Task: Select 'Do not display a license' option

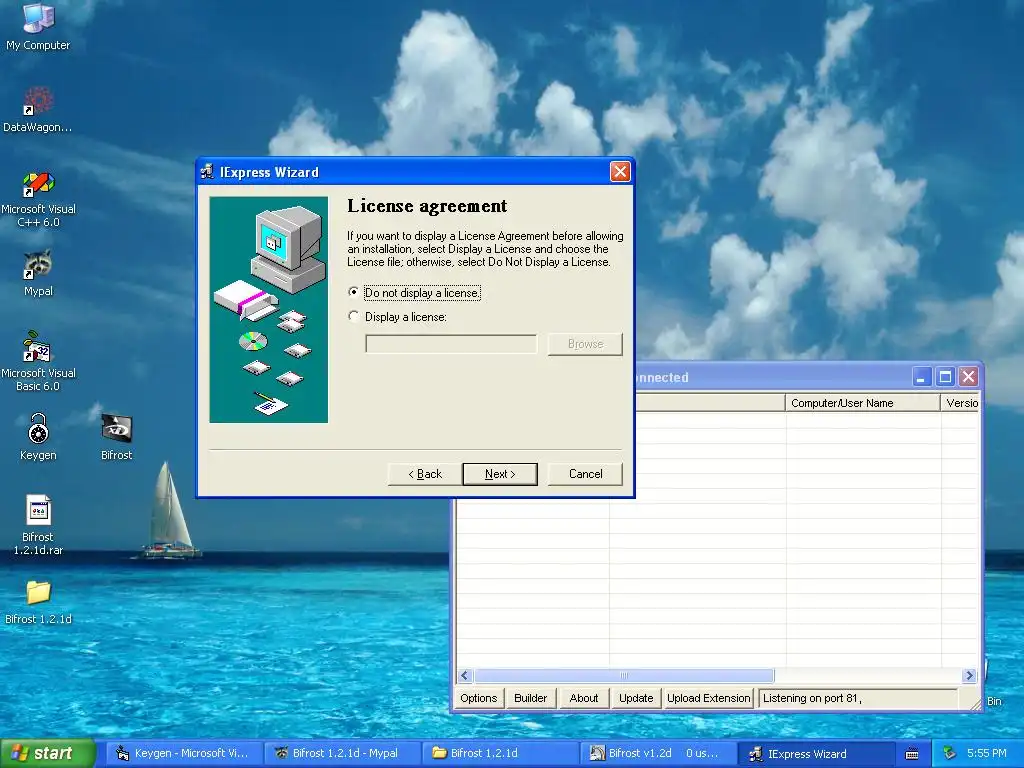Action: coord(353,292)
